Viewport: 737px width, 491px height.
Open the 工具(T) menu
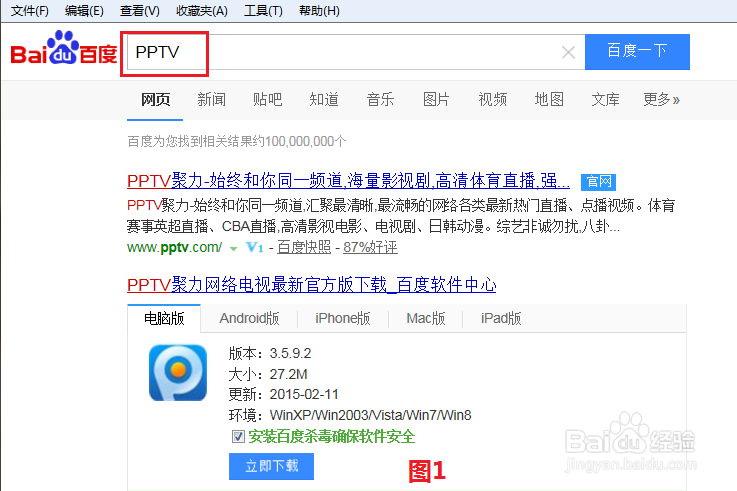pos(263,10)
